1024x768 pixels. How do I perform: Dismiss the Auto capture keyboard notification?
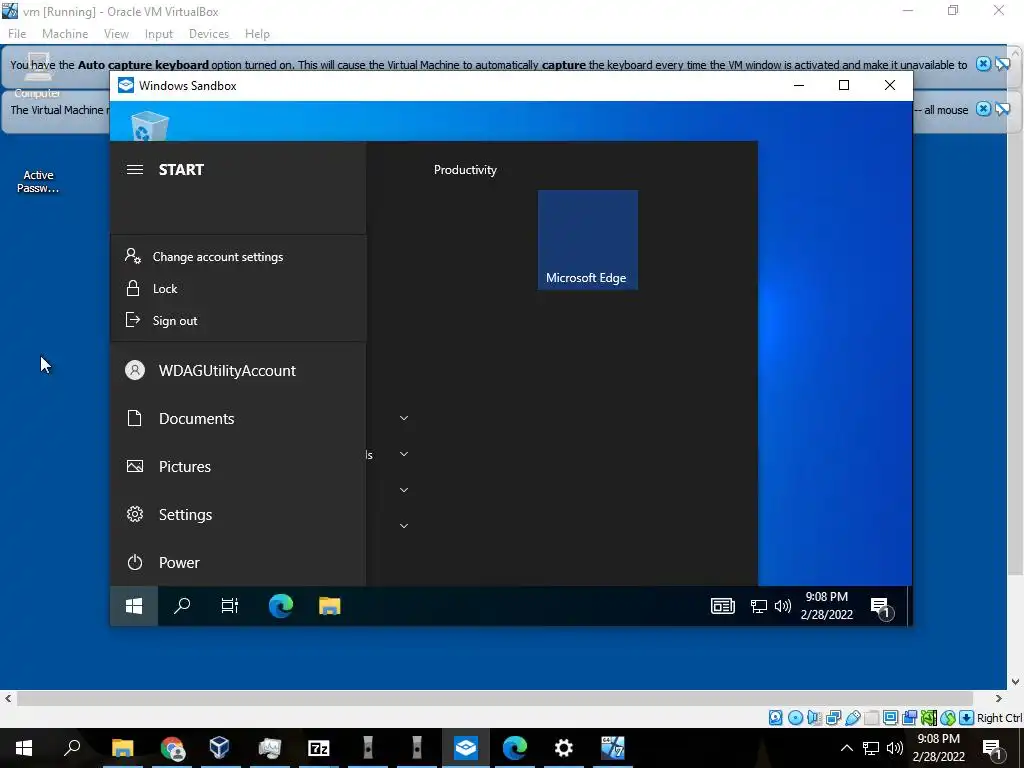984,64
